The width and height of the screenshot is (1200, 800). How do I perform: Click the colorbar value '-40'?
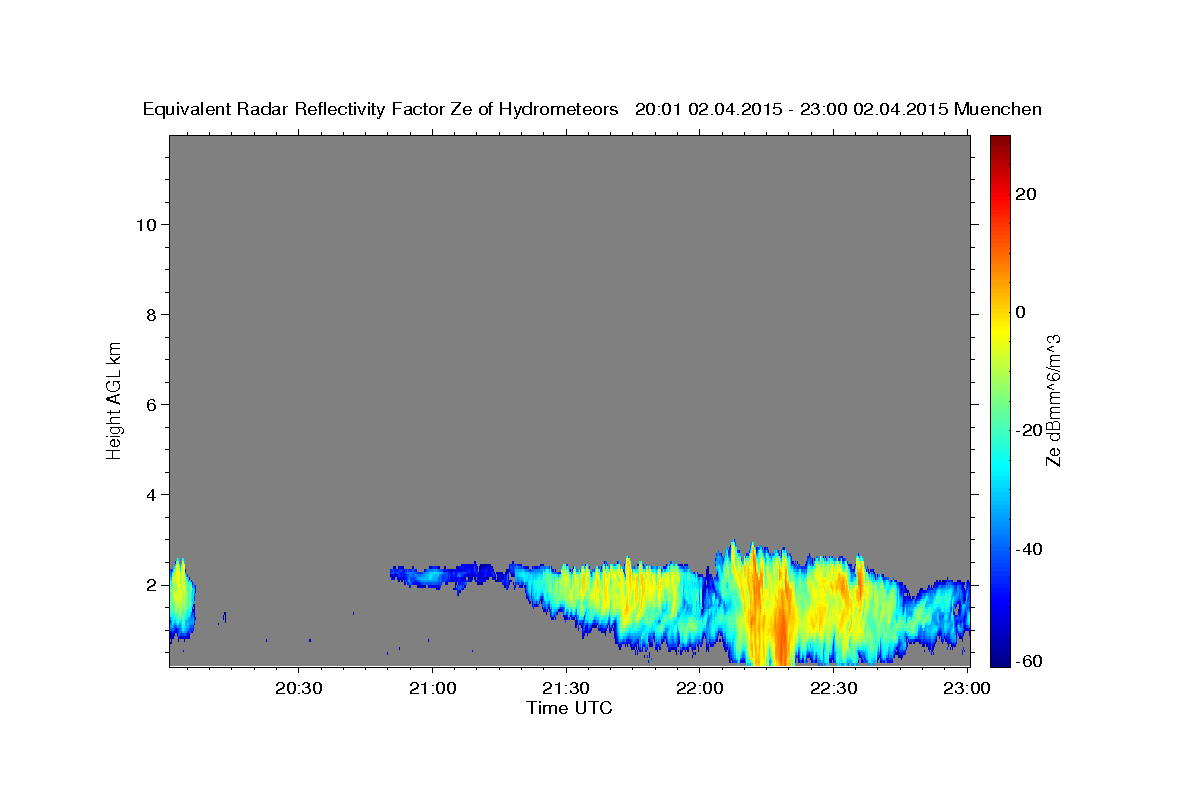[x=1029, y=549]
